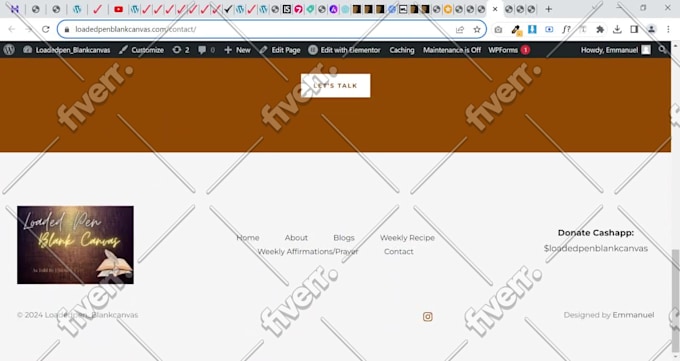
Task: Go back to the previous page
Action: tap(12, 30)
